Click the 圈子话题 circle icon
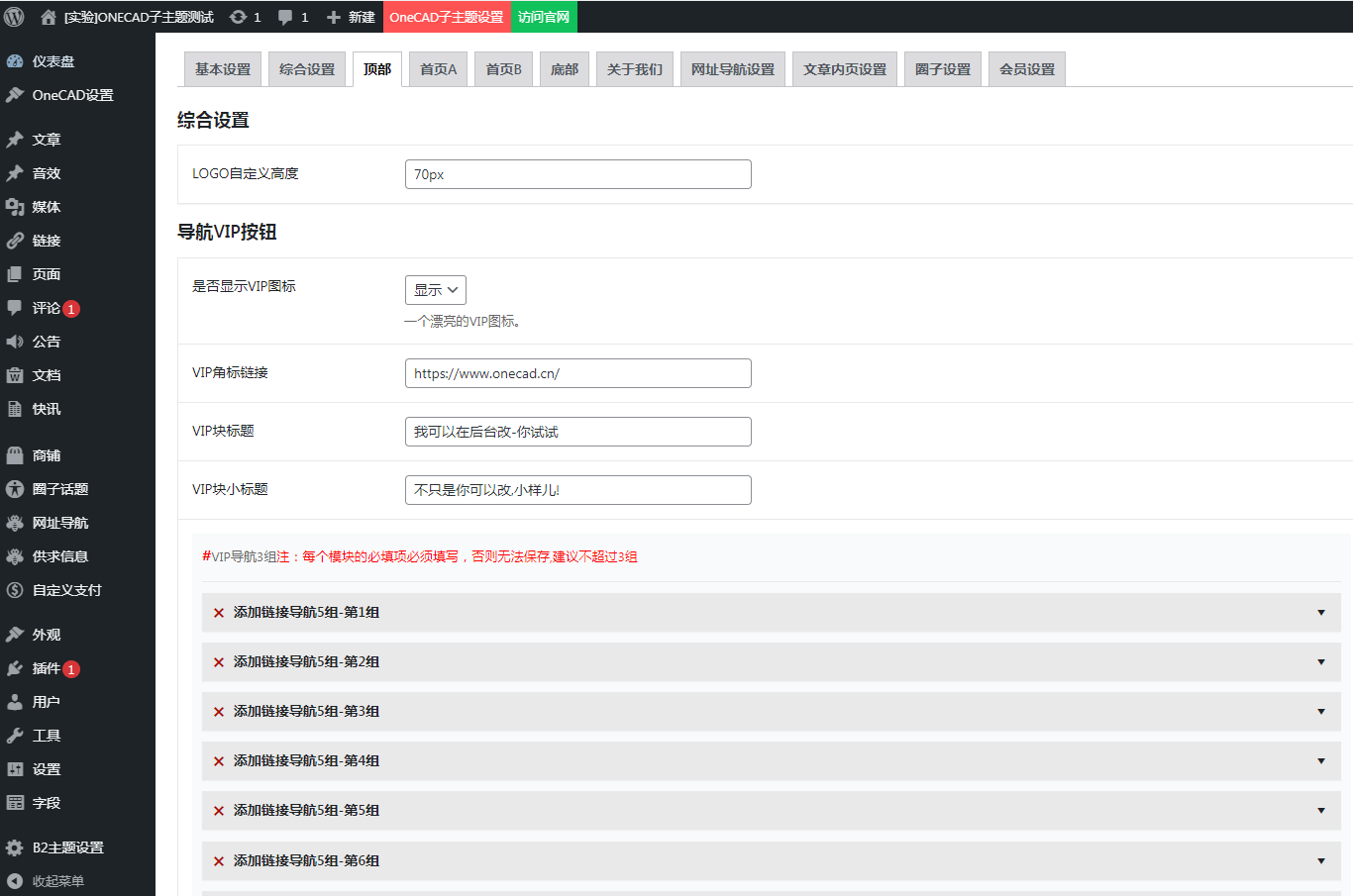The width and height of the screenshot is (1353, 896). [15, 489]
